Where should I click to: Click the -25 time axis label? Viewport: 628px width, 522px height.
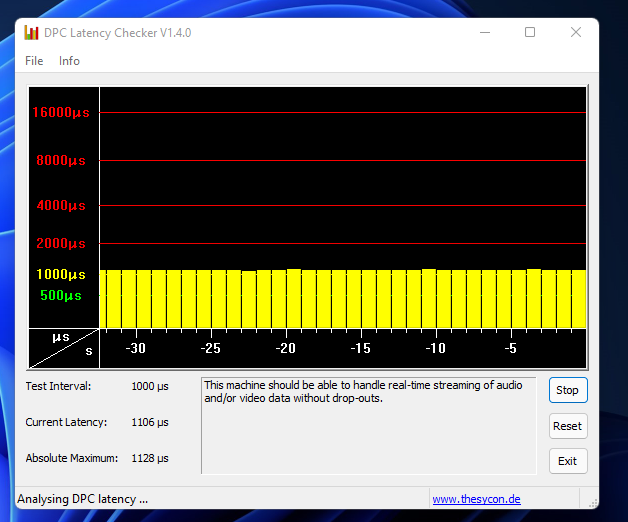(211, 349)
